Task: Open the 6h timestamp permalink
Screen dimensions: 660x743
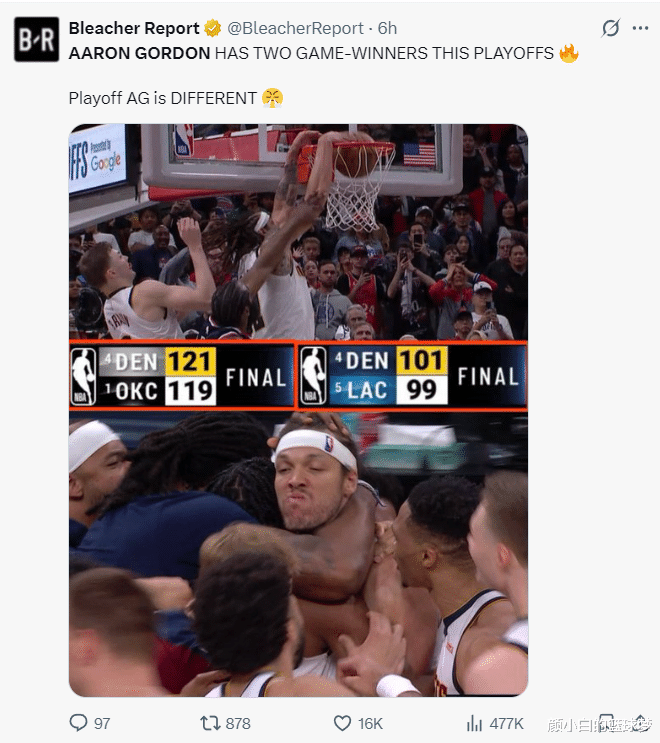Action: [x=387, y=28]
